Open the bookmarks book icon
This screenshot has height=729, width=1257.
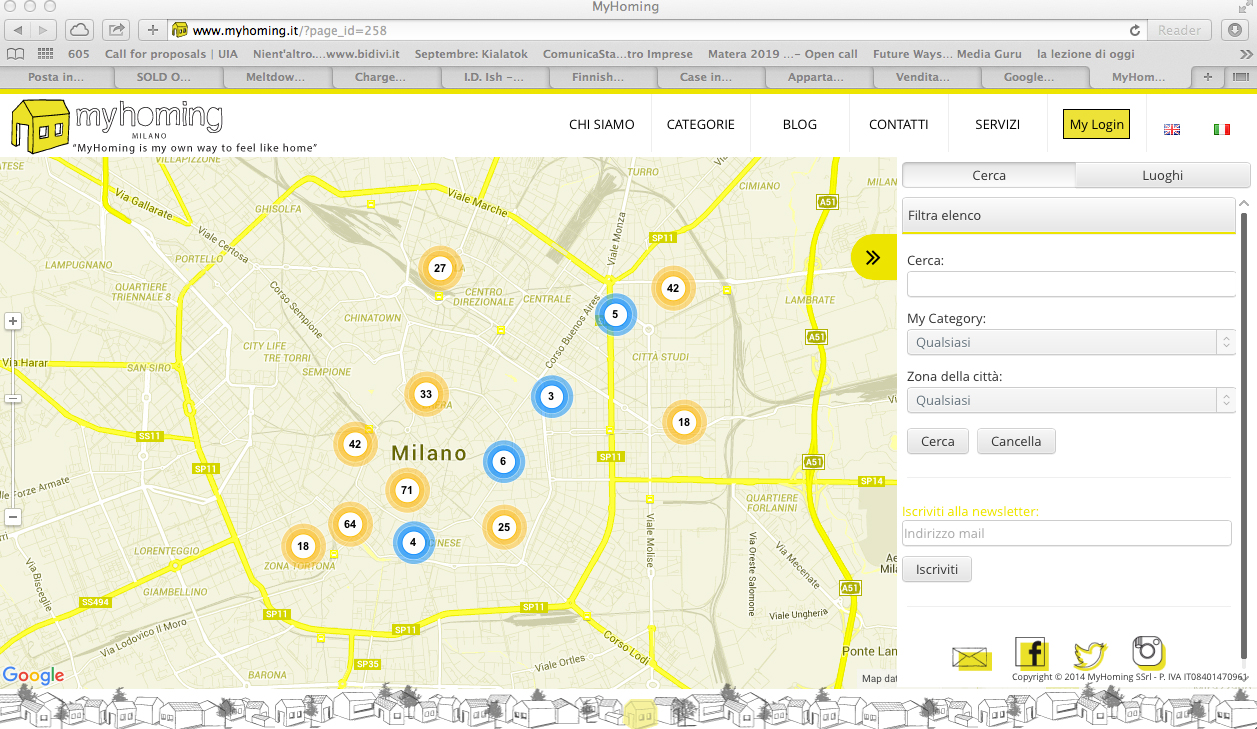15,54
